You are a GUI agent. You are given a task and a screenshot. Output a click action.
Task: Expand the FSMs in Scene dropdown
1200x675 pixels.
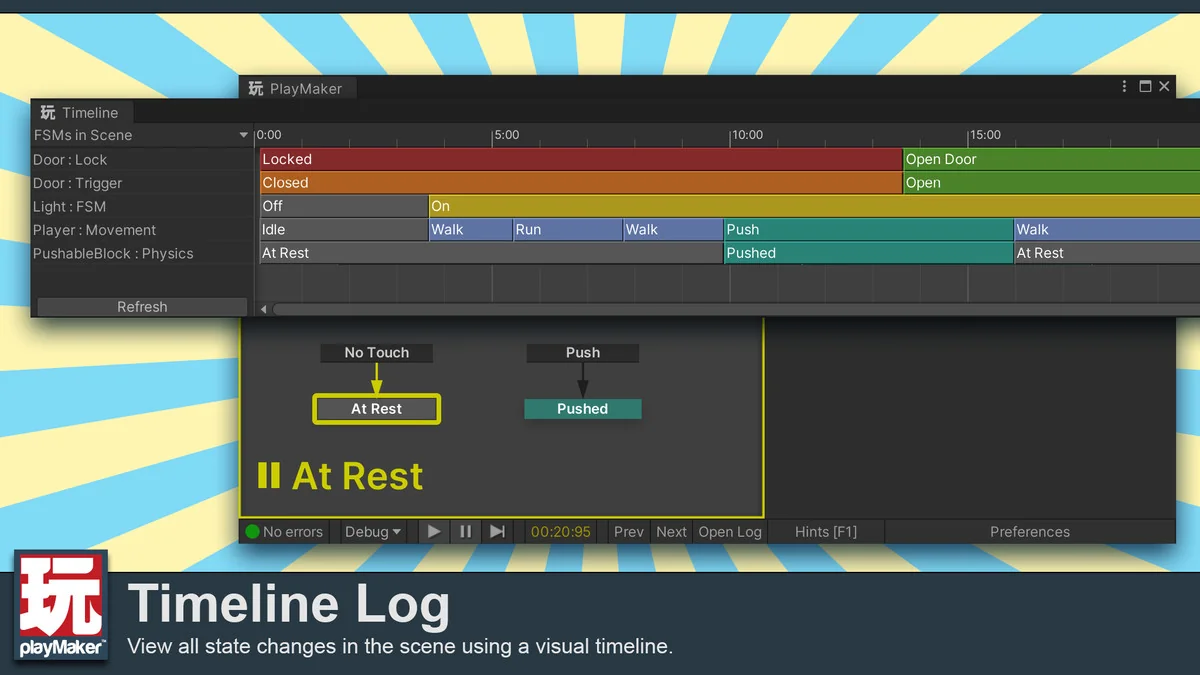pyautogui.click(x=243, y=136)
